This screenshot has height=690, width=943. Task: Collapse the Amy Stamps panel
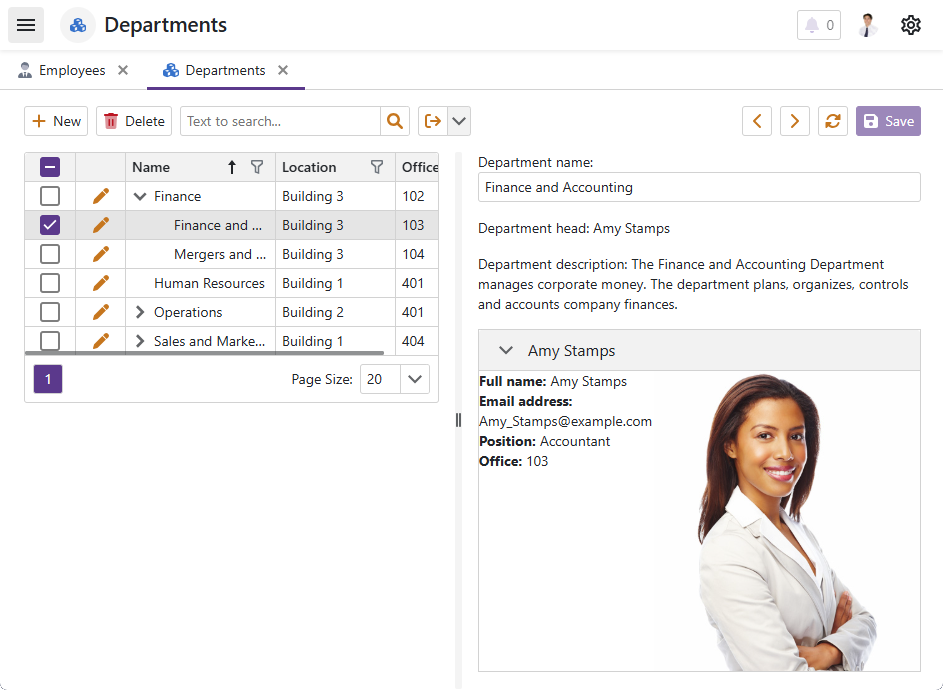(506, 350)
